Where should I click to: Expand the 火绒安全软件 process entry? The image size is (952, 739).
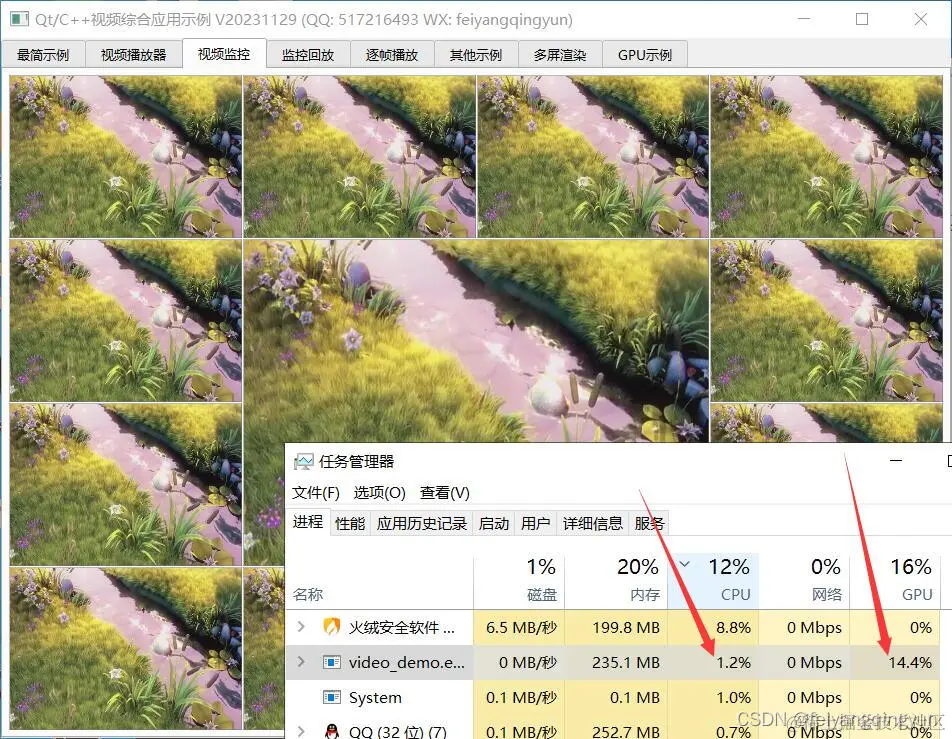[x=302, y=627]
